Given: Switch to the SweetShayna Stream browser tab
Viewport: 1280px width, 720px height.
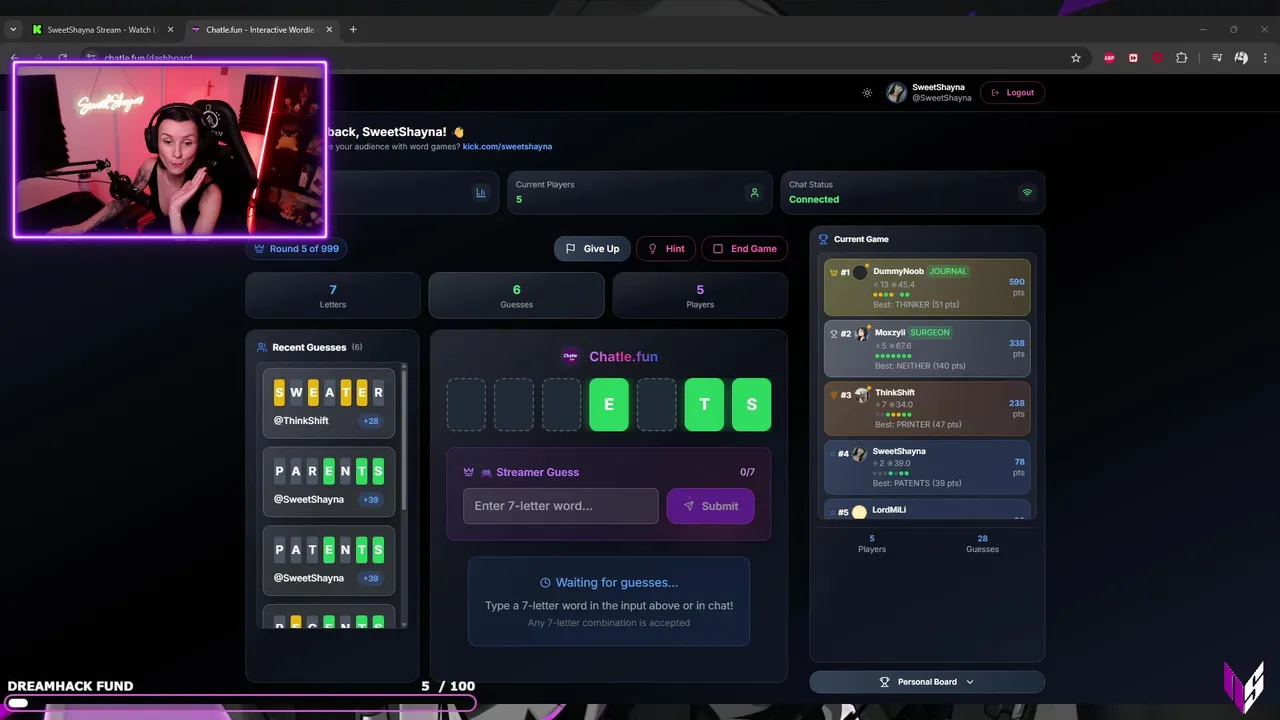Looking at the screenshot, I should tap(102, 30).
